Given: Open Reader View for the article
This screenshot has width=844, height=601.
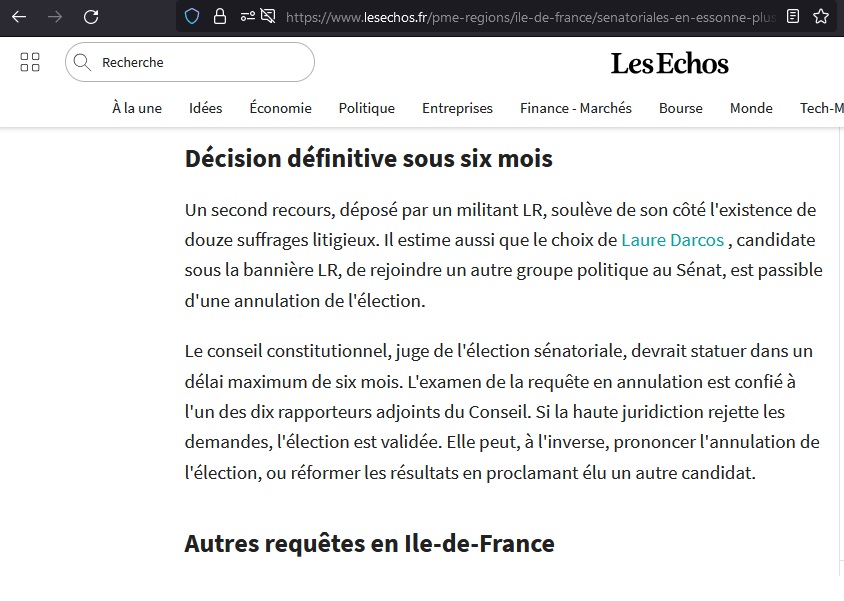Looking at the screenshot, I should pyautogui.click(x=791, y=17).
